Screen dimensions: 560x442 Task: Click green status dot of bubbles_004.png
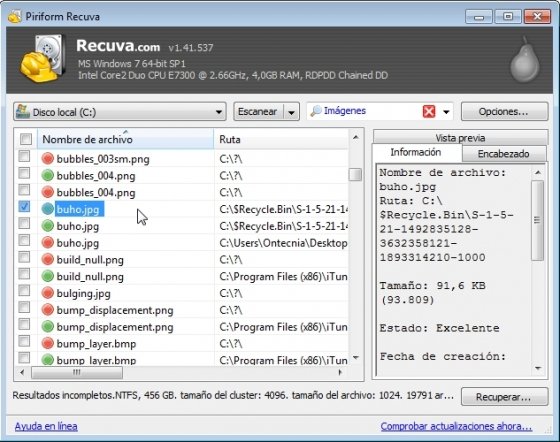[x=48, y=175]
